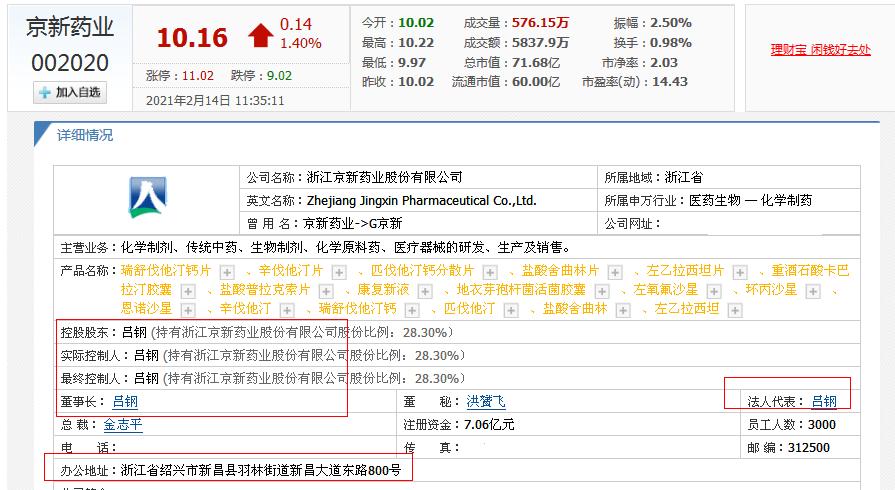895x490 pixels.
Task: Click the company logo image
Action: pos(147,198)
